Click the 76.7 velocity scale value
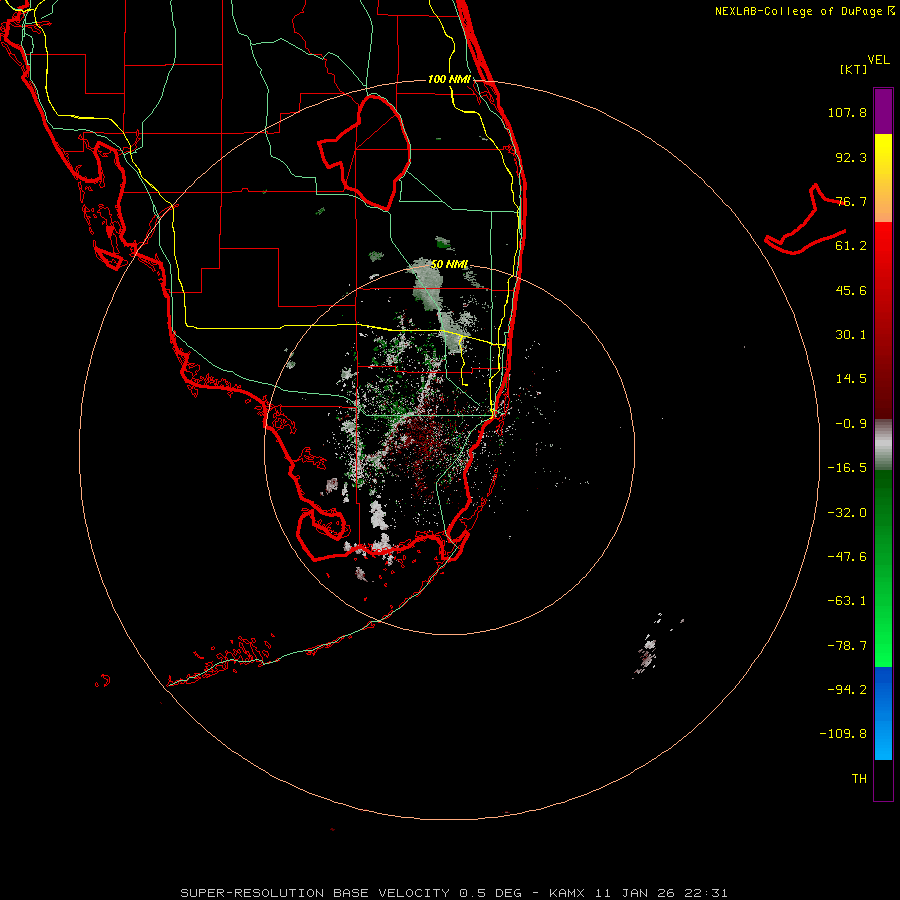The height and width of the screenshot is (900, 900). click(851, 201)
